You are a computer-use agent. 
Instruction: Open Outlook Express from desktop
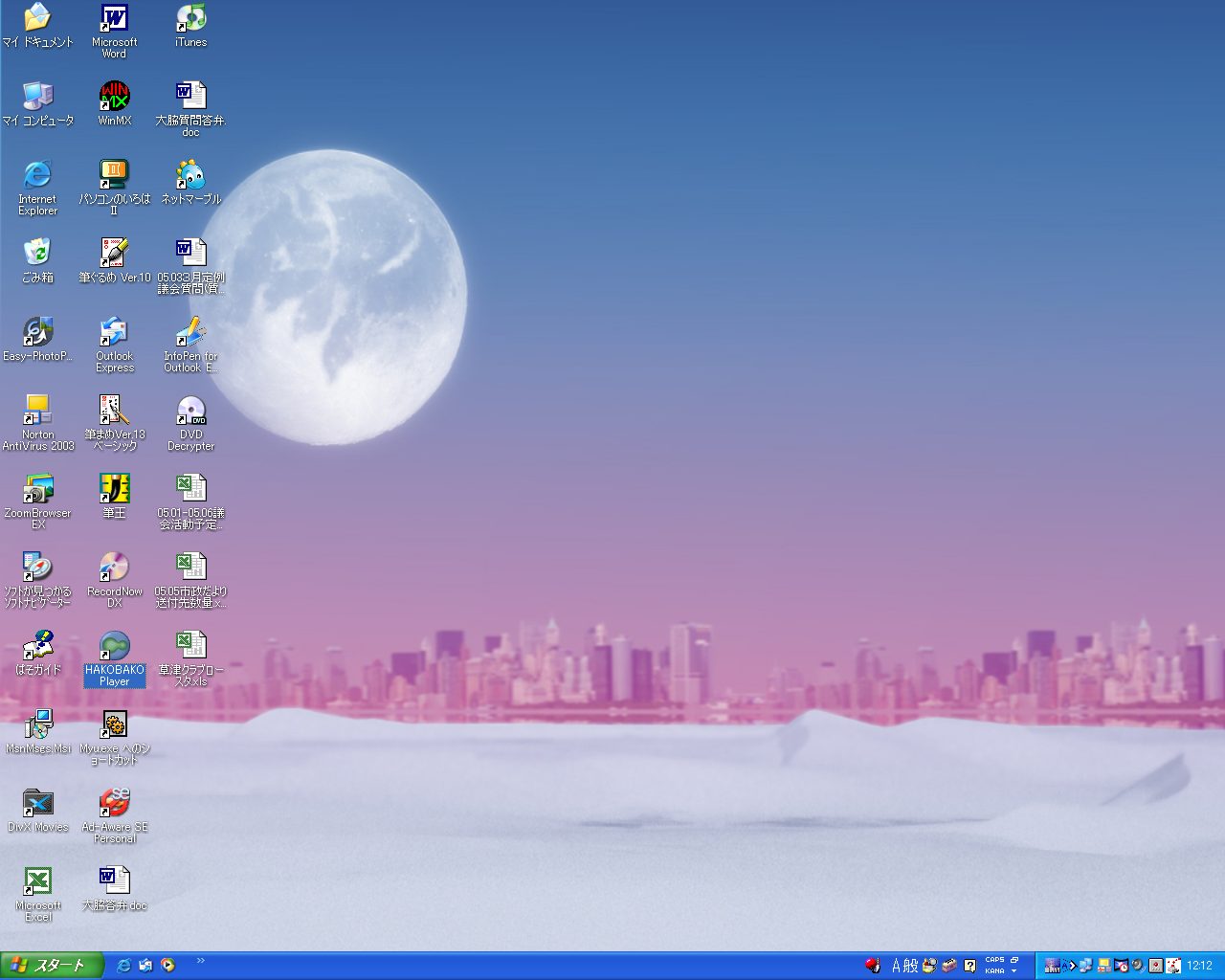[x=114, y=333]
